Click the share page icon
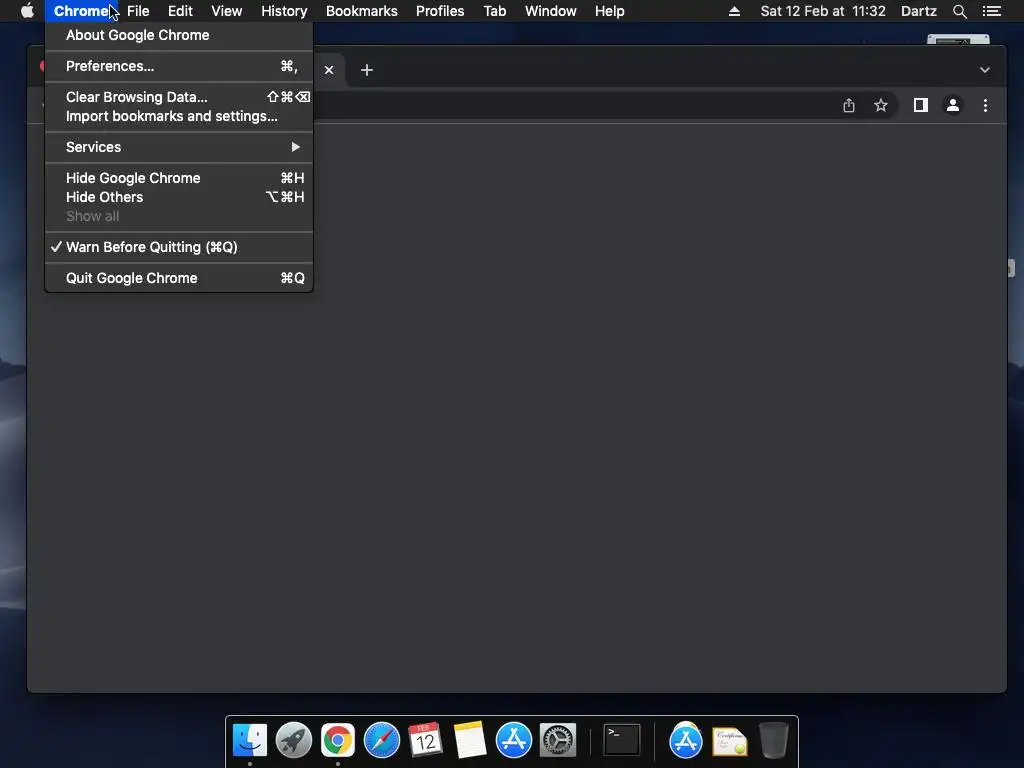Image resolution: width=1024 pixels, height=768 pixels. pyautogui.click(x=848, y=105)
